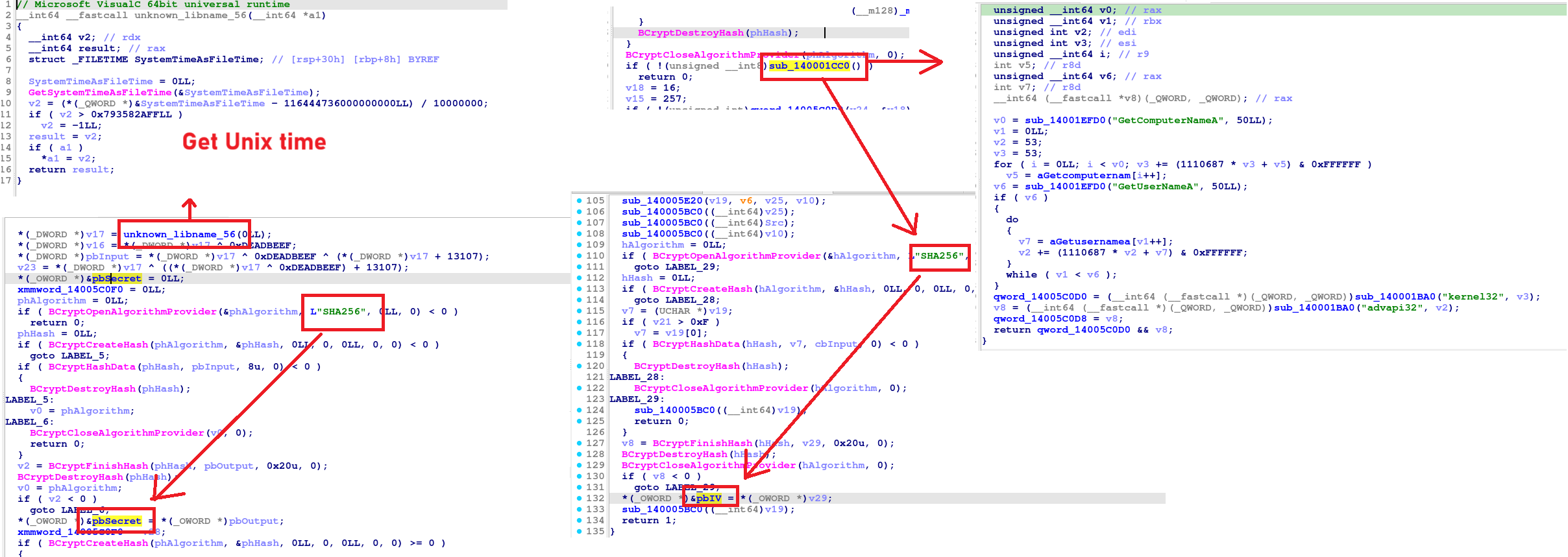Click BCryptFinishHash call on line 127
Image resolution: width=1568 pixels, height=557 pixels.
[702, 444]
